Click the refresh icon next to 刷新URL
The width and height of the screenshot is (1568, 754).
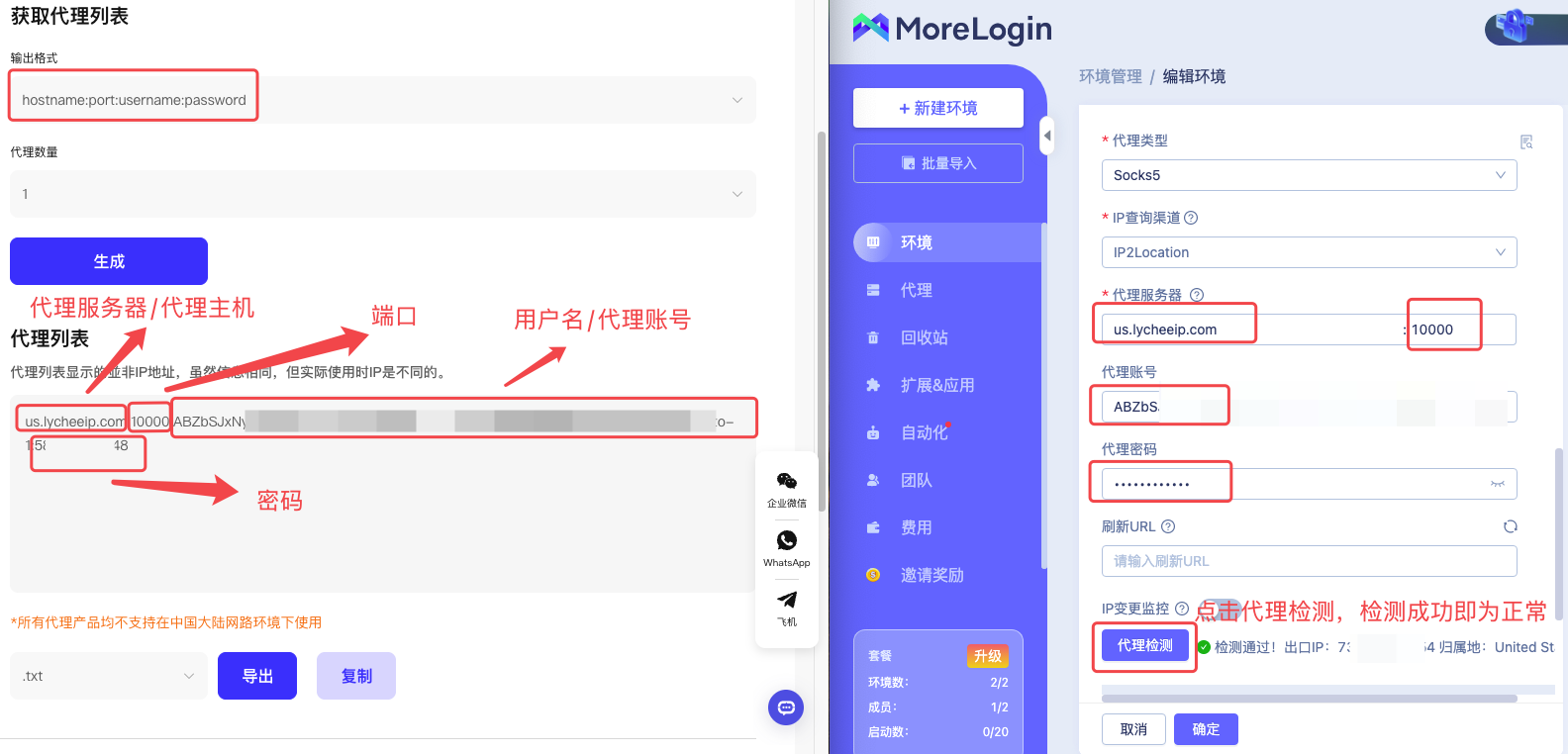point(1511,526)
